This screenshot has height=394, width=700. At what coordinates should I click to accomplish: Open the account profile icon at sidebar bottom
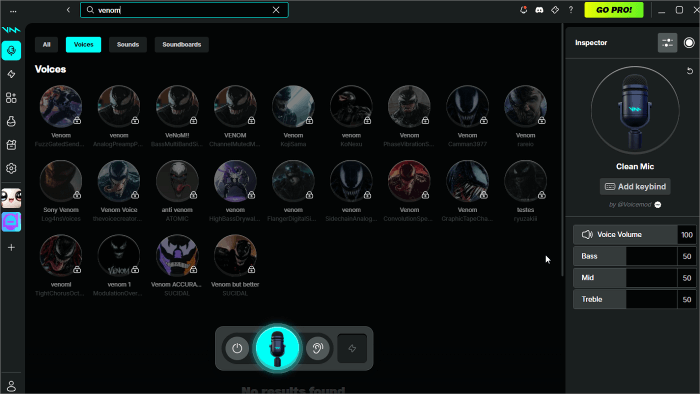[x=11, y=386]
